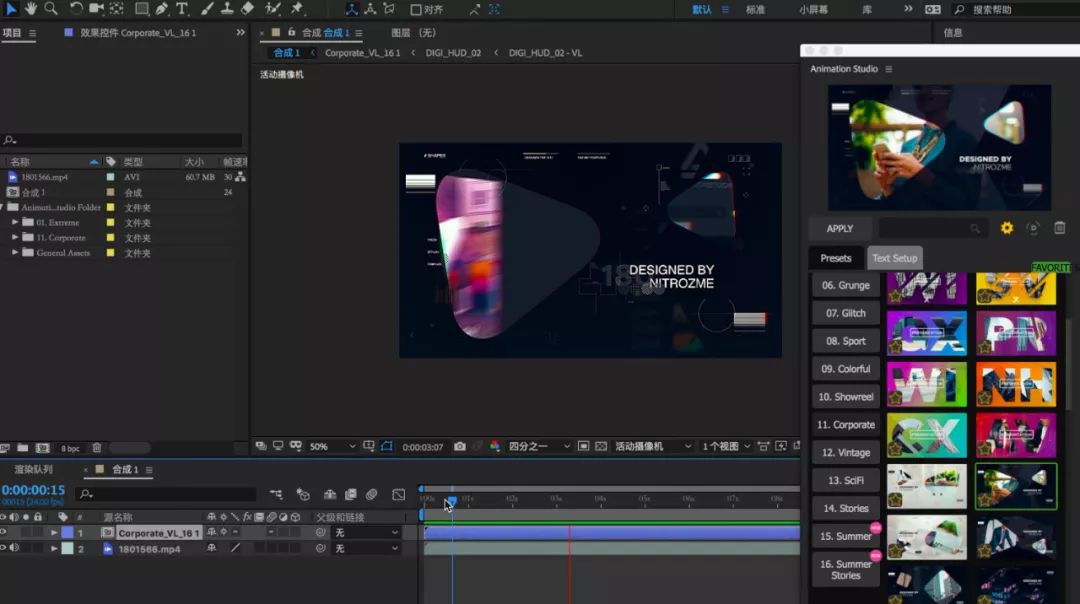Select the Zoom magnifier tool
1080x604 pixels.
51,9
